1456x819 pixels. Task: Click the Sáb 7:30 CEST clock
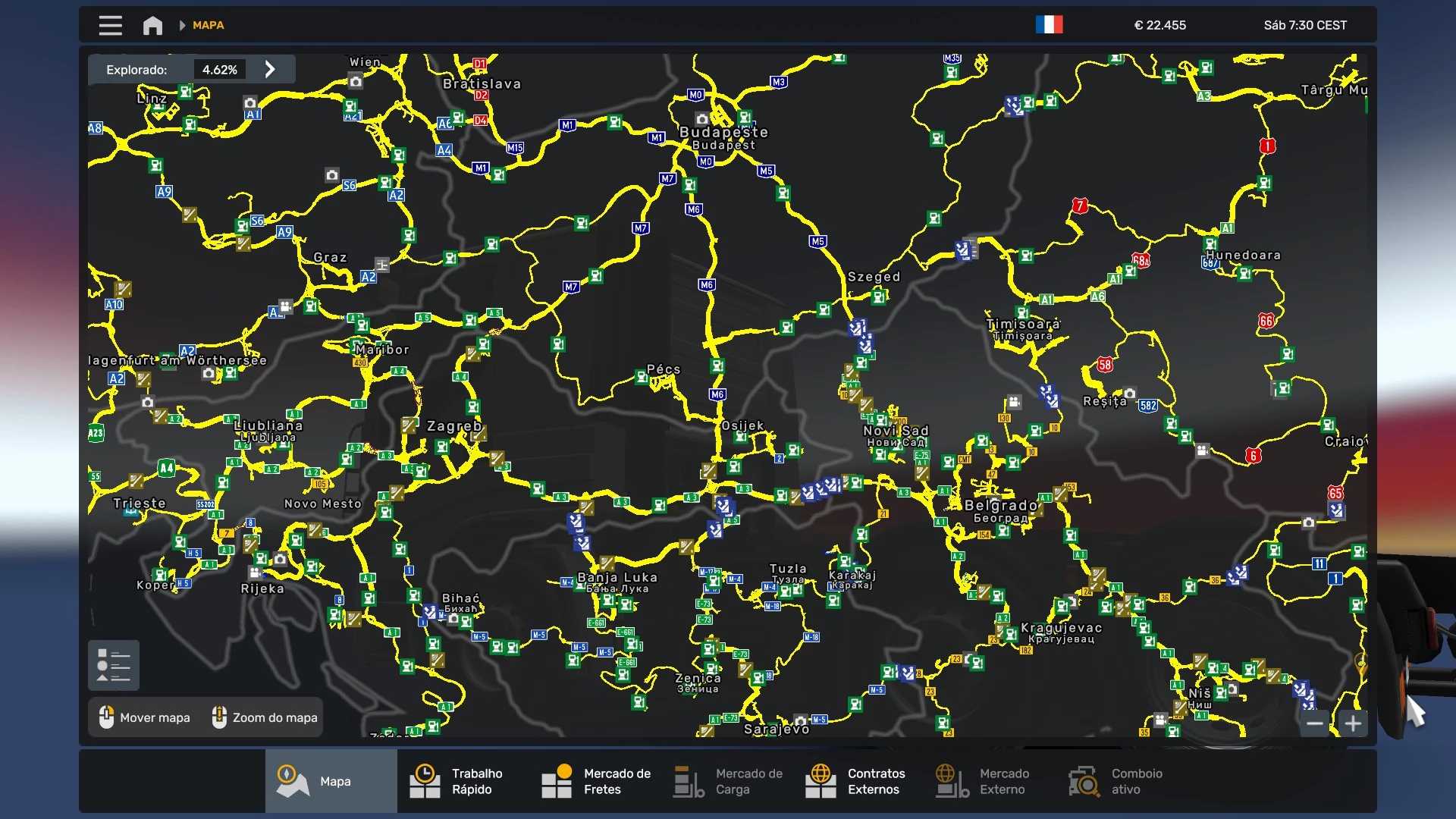pyautogui.click(x=1305, y=25)
